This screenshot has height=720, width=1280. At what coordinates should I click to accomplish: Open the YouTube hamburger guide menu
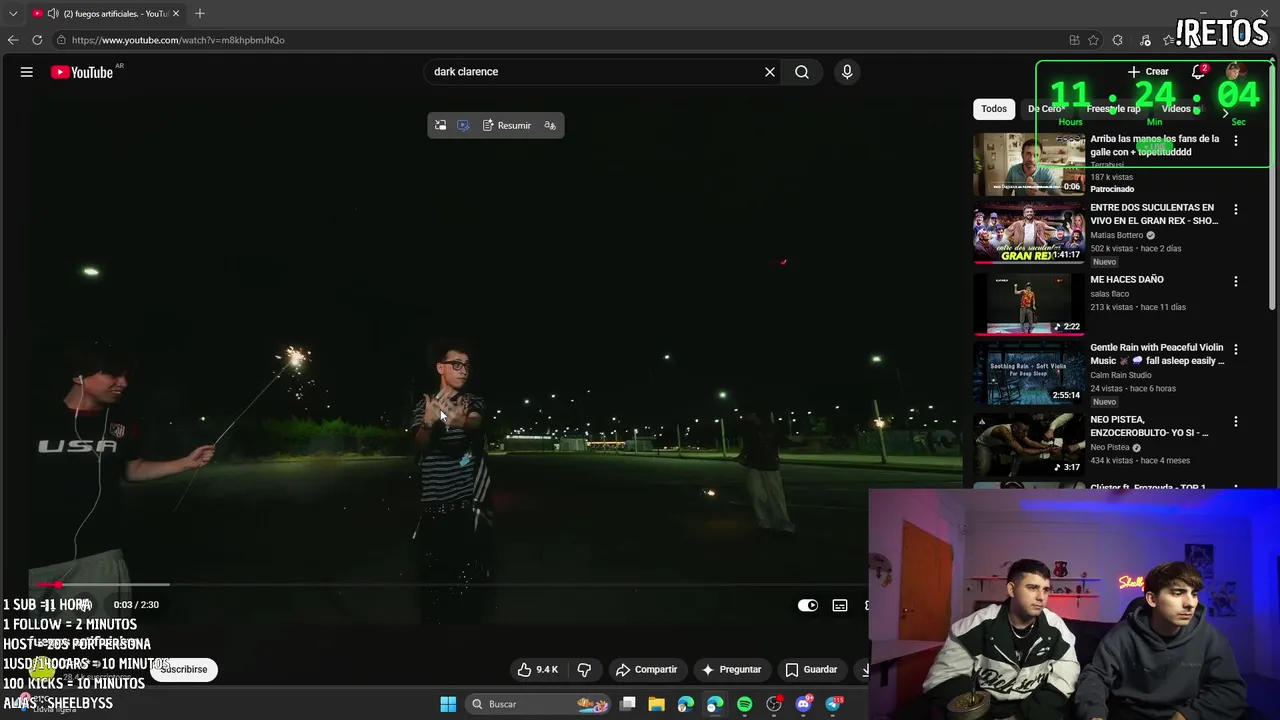click(27, 72)
